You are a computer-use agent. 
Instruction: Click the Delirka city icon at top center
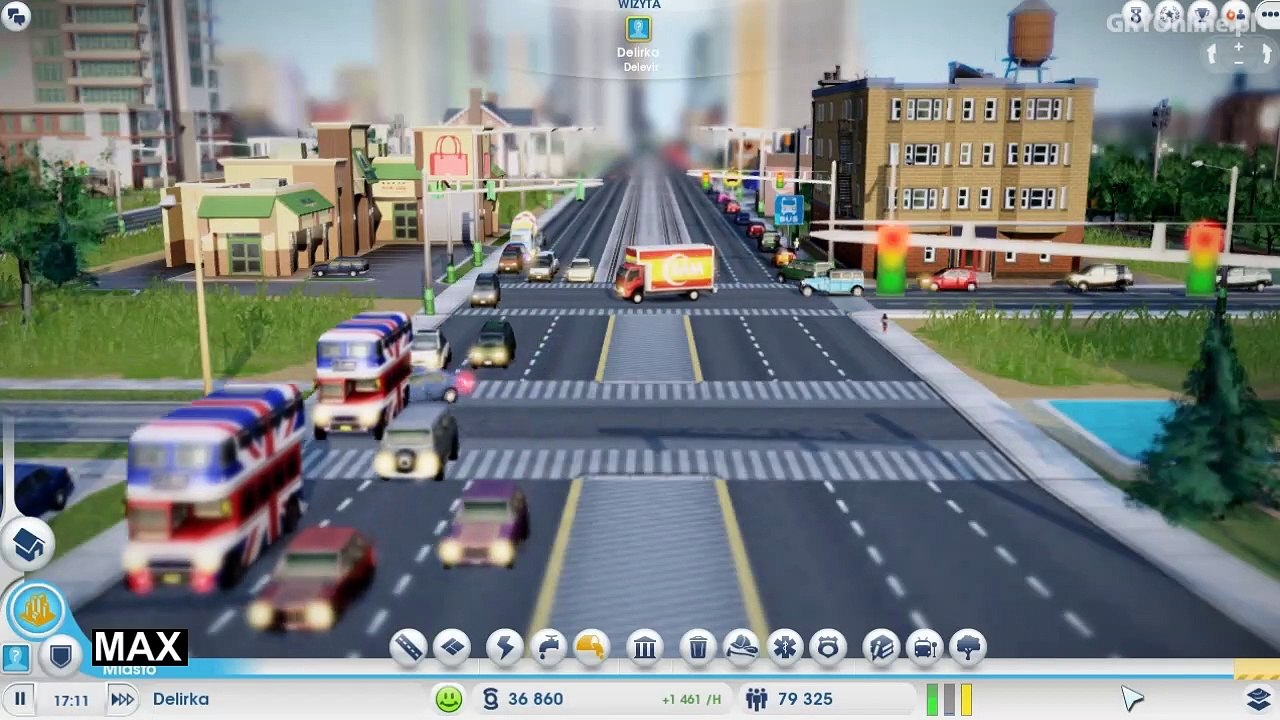pyautogui.click(x=638, y=29)
